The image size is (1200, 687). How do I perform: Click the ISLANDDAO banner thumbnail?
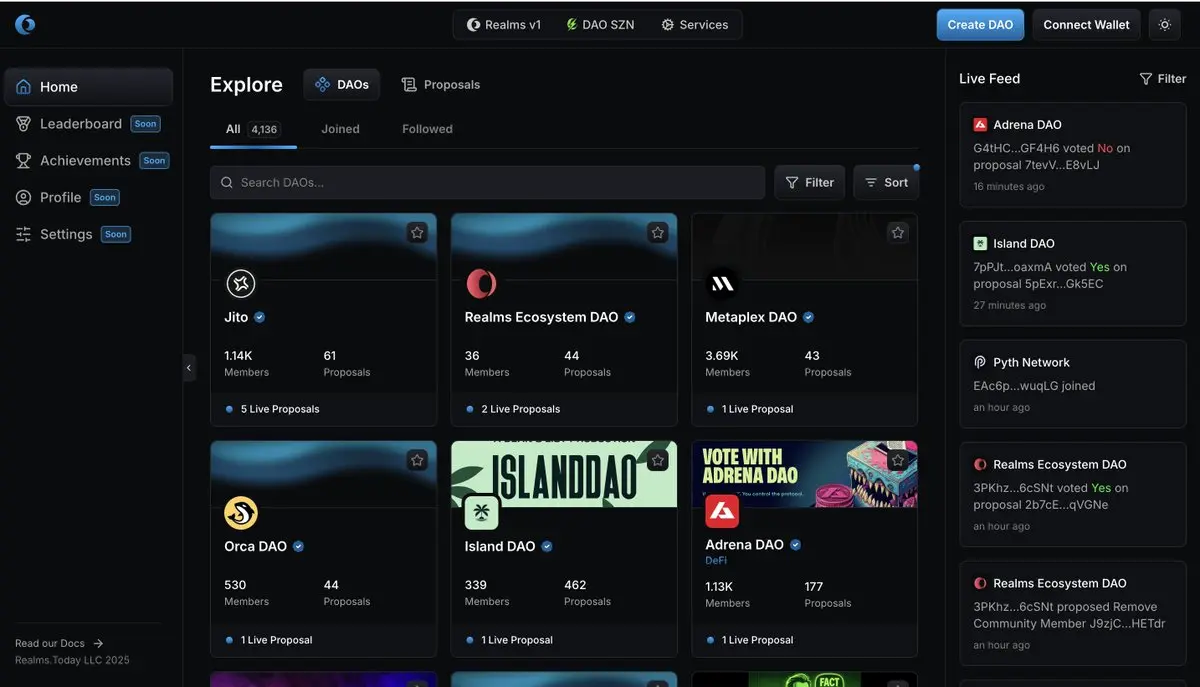564,474
